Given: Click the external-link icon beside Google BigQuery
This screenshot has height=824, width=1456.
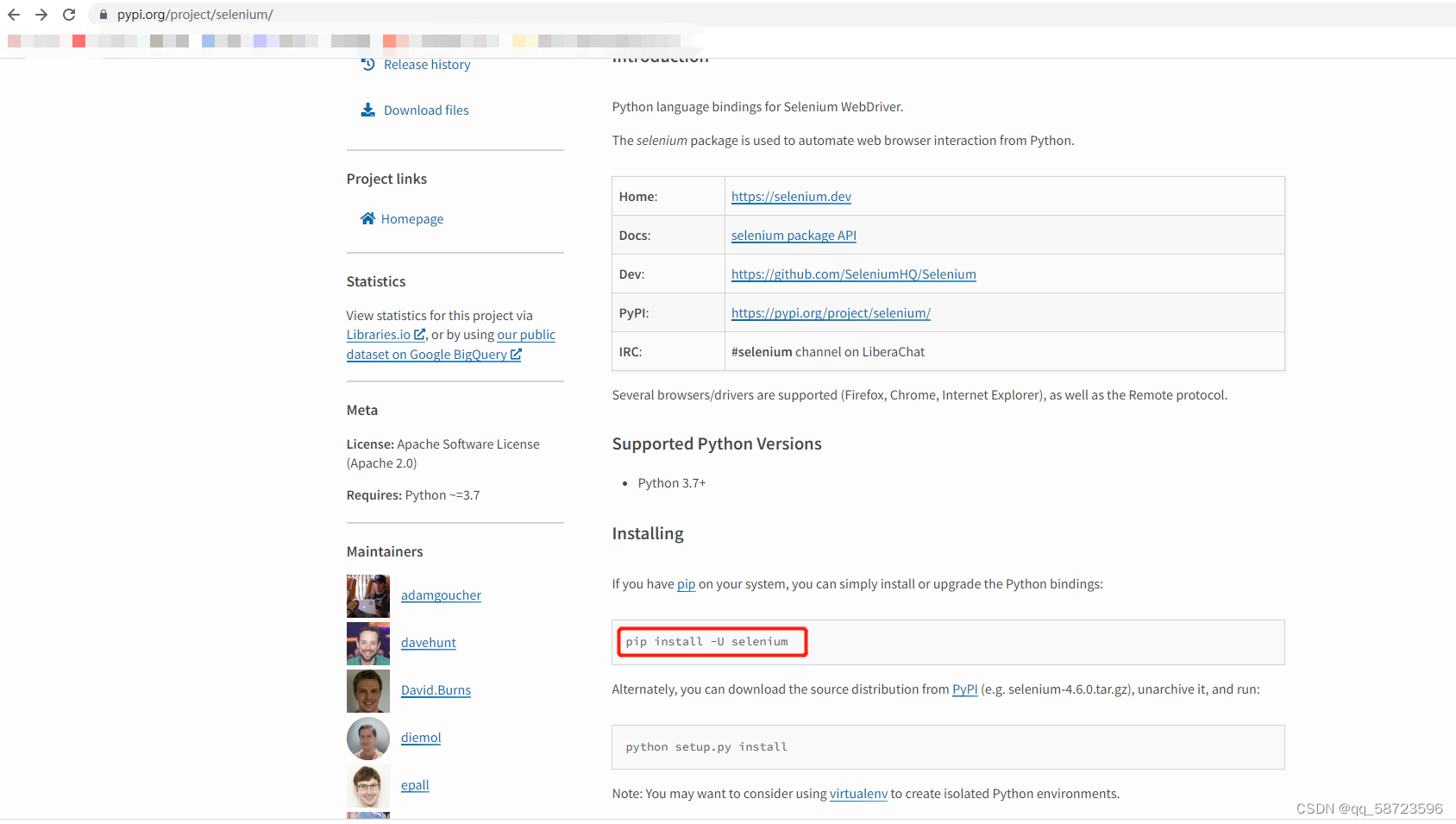Looking at the screenshot, I should click(516, 354).
